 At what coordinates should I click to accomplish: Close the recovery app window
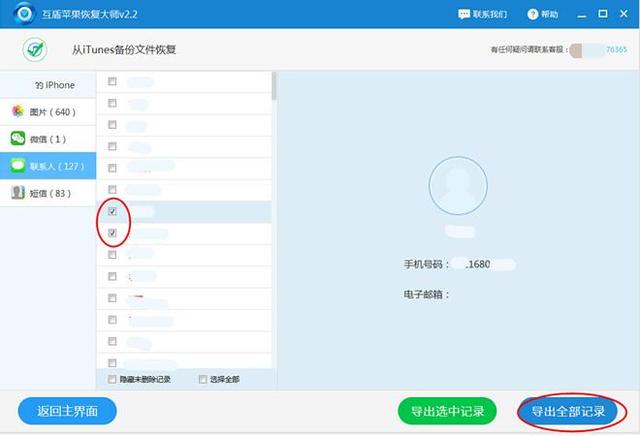624,14
